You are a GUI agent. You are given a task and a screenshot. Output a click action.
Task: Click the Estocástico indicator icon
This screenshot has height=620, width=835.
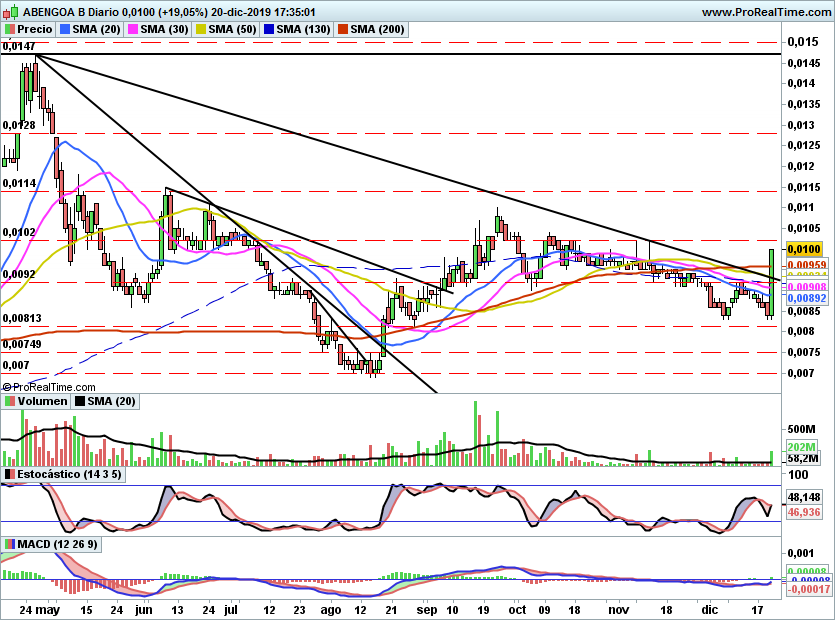[x=9, y=473]
